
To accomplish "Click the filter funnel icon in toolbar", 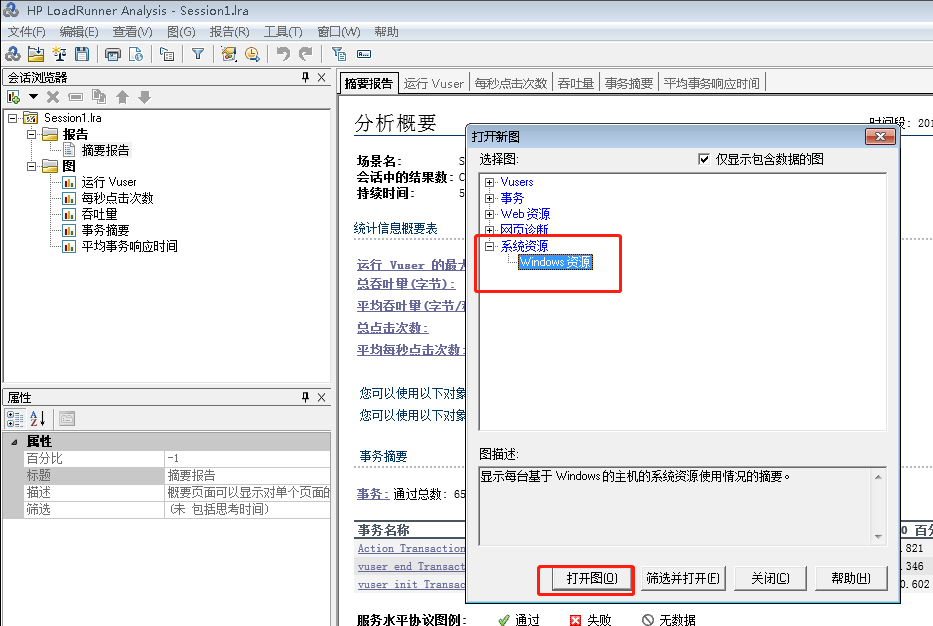I will [x=198, y=54].
